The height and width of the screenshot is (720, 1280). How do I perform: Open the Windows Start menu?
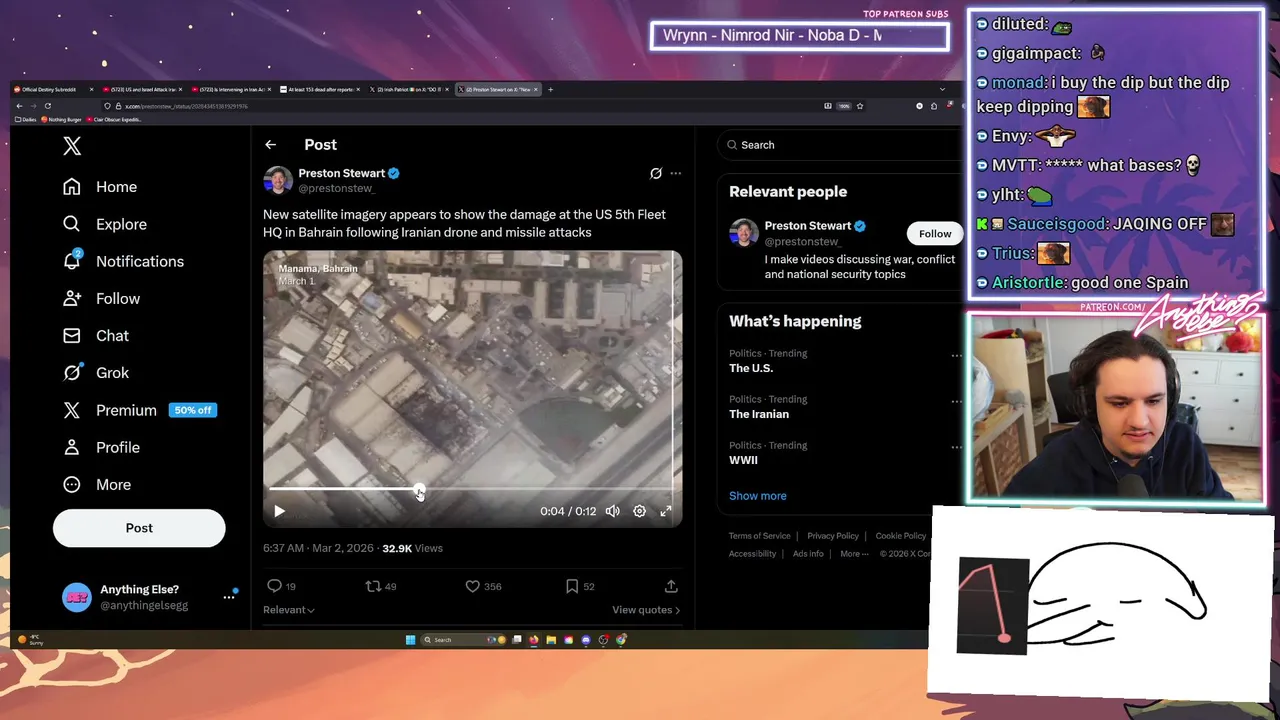(410, 640)
